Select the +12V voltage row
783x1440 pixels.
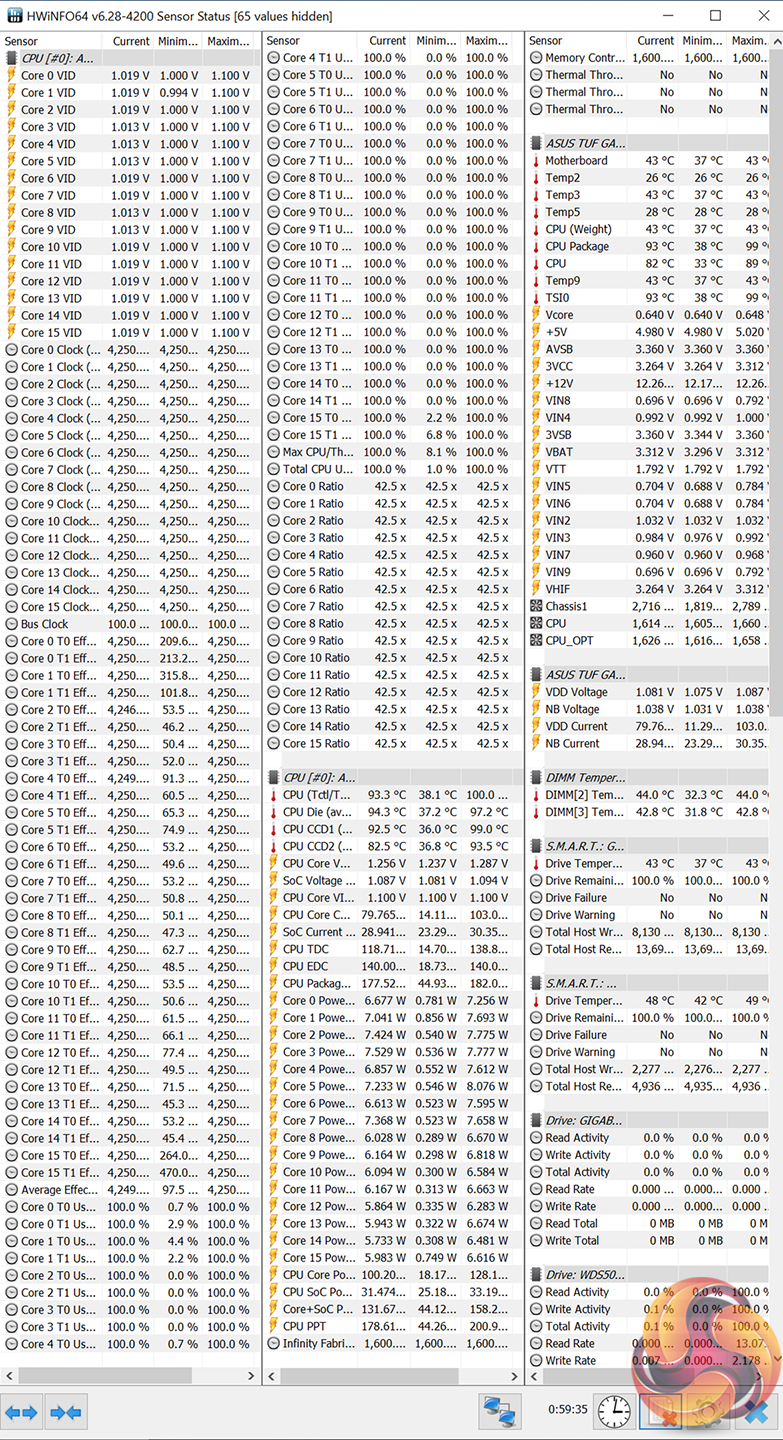tap(646, 384)
